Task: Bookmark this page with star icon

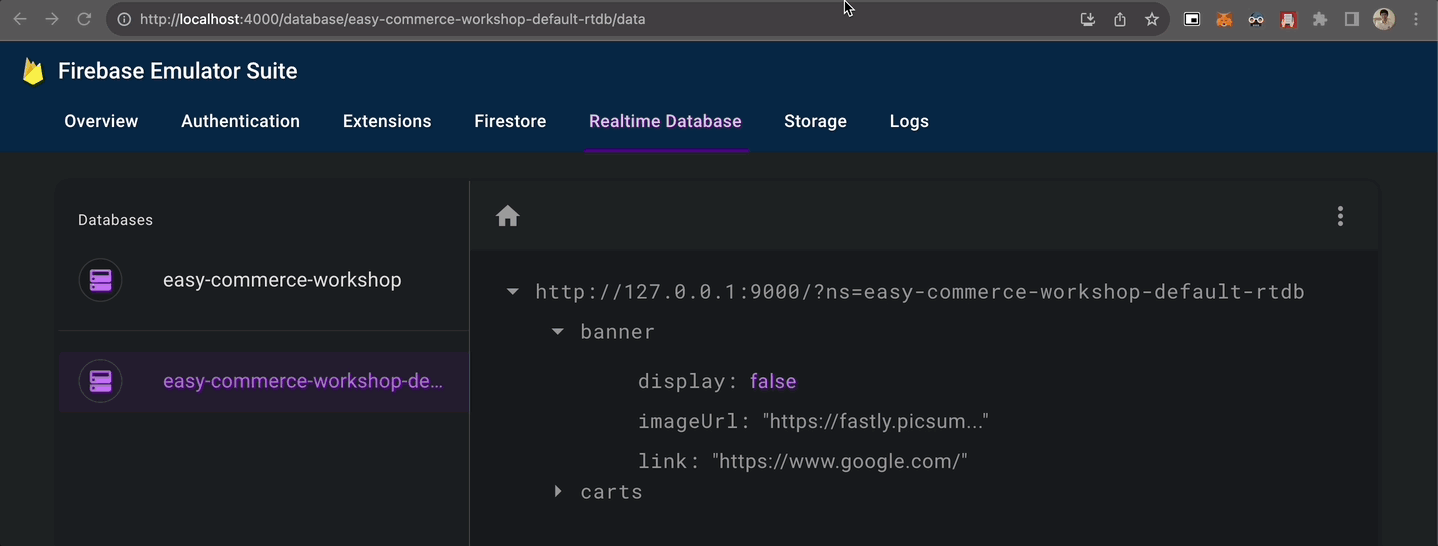Action: click(1152, 19)
